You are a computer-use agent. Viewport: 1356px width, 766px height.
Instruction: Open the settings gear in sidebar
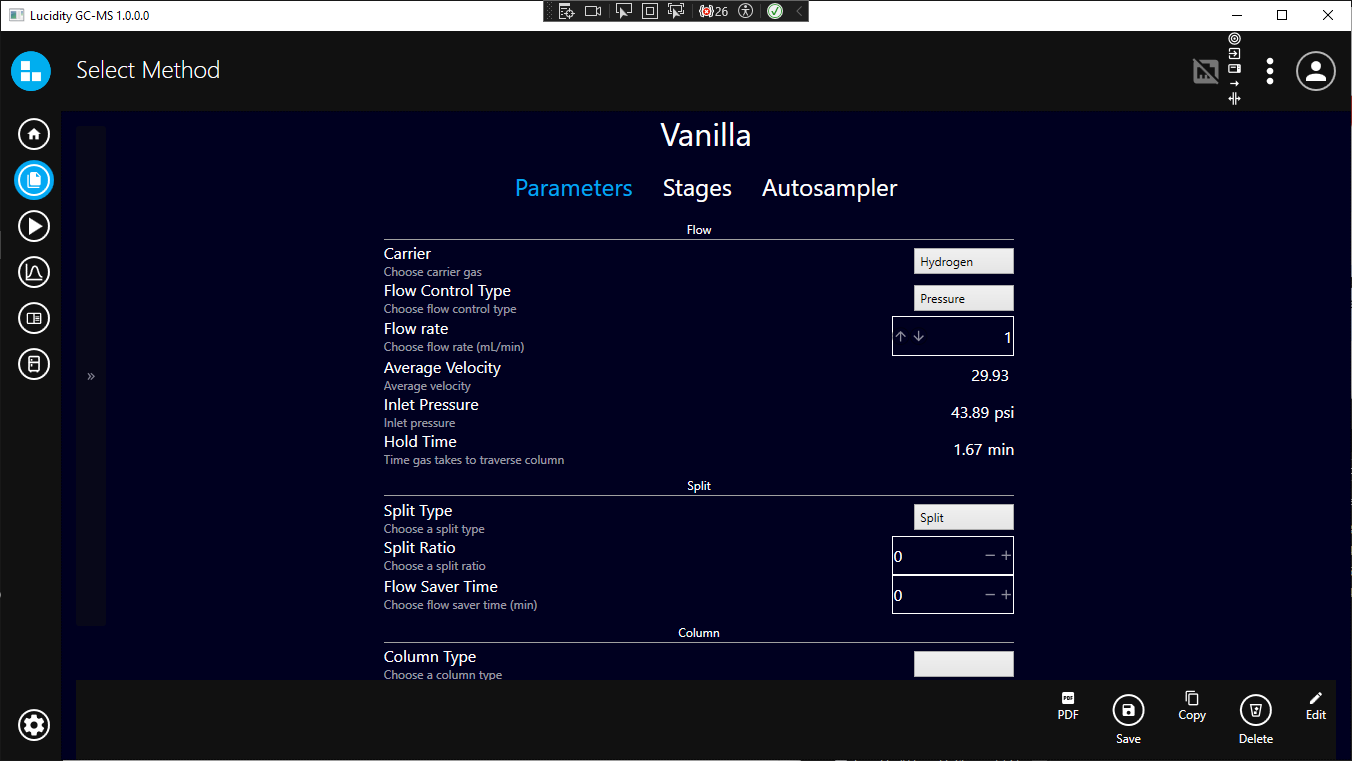(x=34, y=725)
